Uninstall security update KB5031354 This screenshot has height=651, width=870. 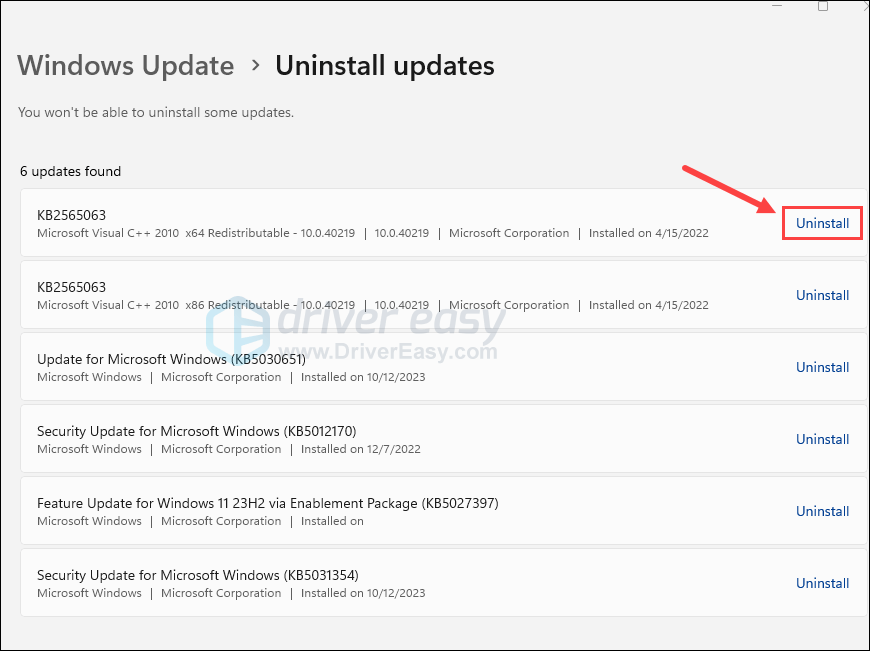pos(822,583)
